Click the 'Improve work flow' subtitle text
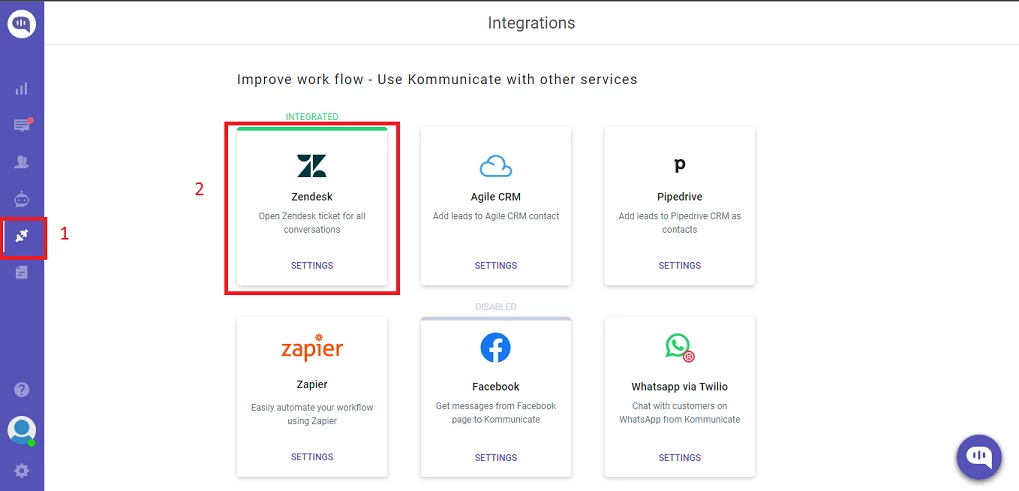1019x491 pixels. [437, 79]
